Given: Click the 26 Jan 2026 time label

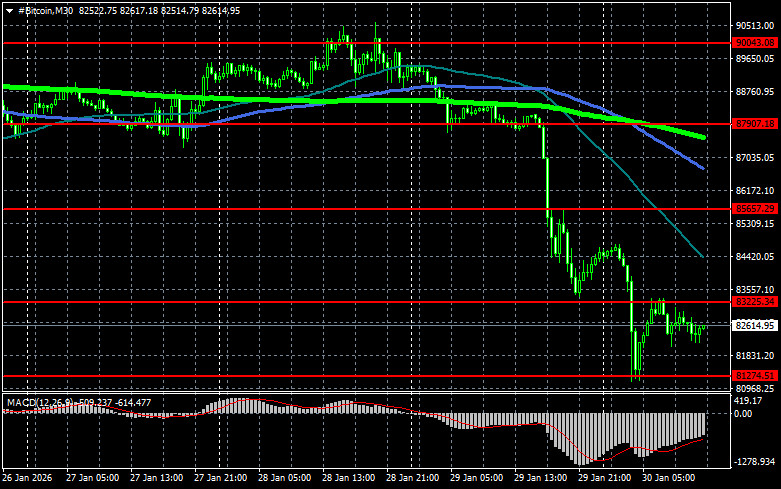Looking at the screenshot, I should [27, 478].
